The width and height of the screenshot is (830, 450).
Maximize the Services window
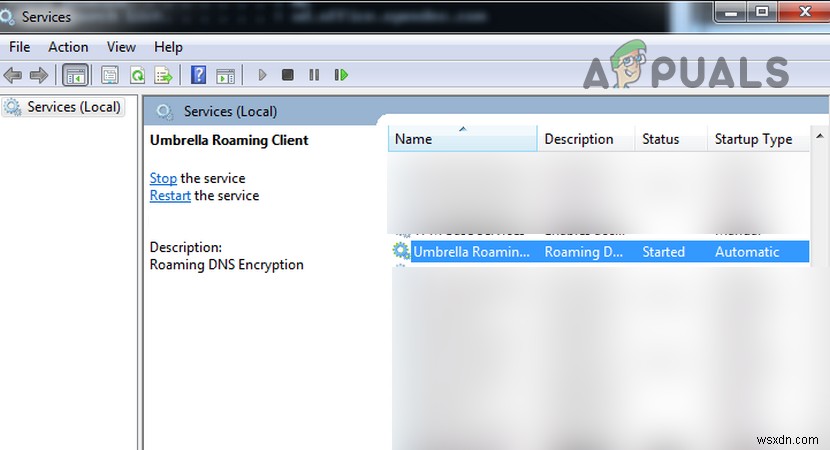click(762, 12)
